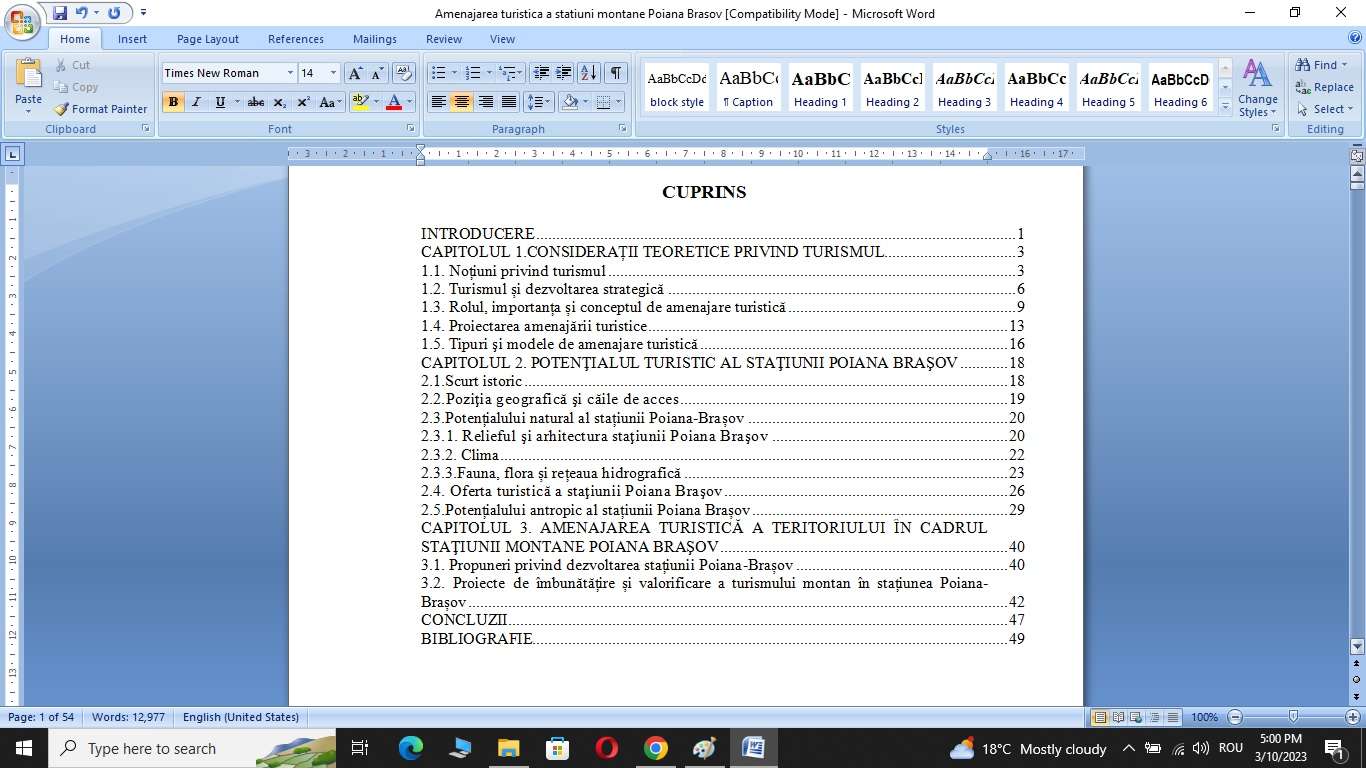Toggle Bold formatting

click(x=173, y=102)
